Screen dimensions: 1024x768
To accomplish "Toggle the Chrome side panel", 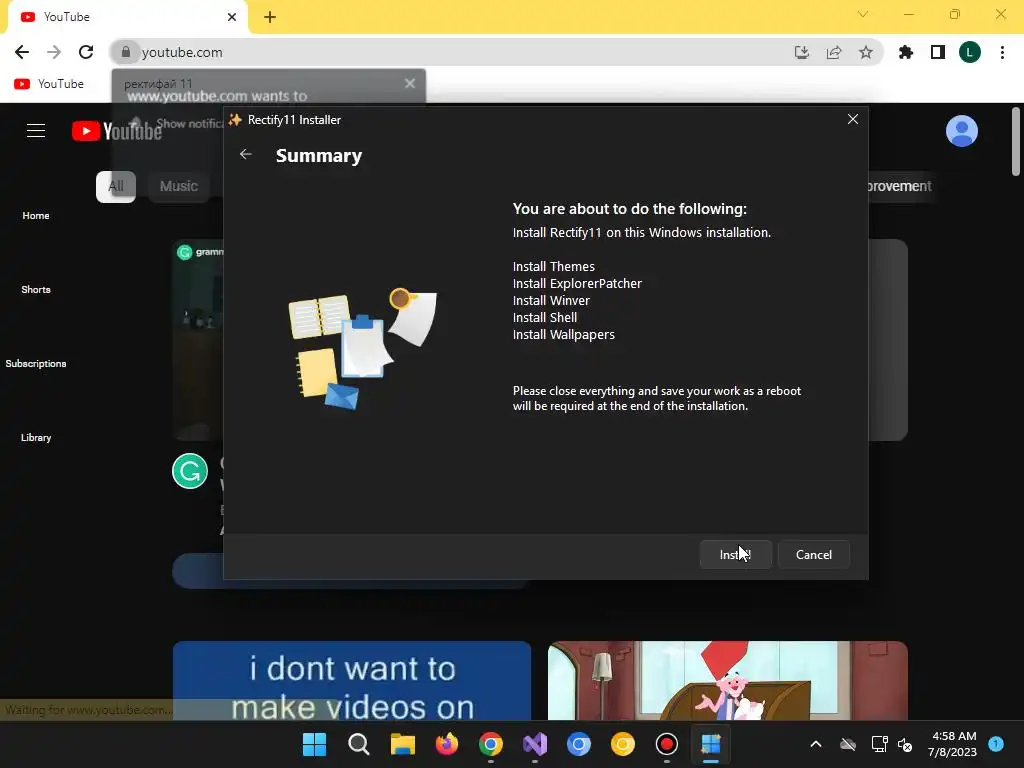I will tap(937, 52).
